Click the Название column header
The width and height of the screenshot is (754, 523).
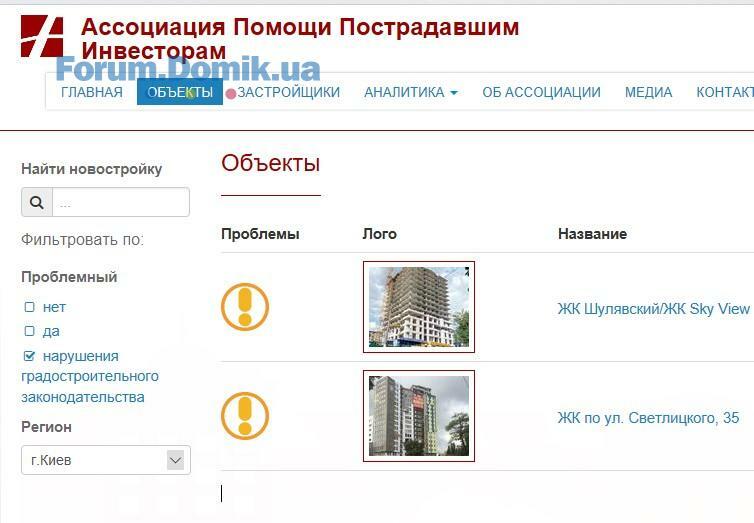click(592, 234)
